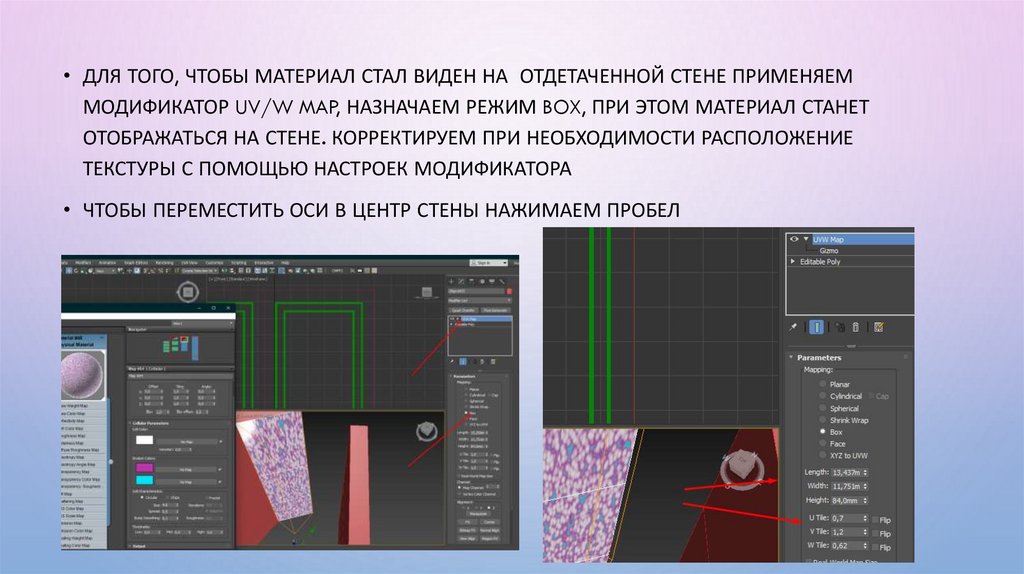Open Graph Editors menu in left screenshot
Viewport: 1024px width, 574px height.
(x=136, y=263)
